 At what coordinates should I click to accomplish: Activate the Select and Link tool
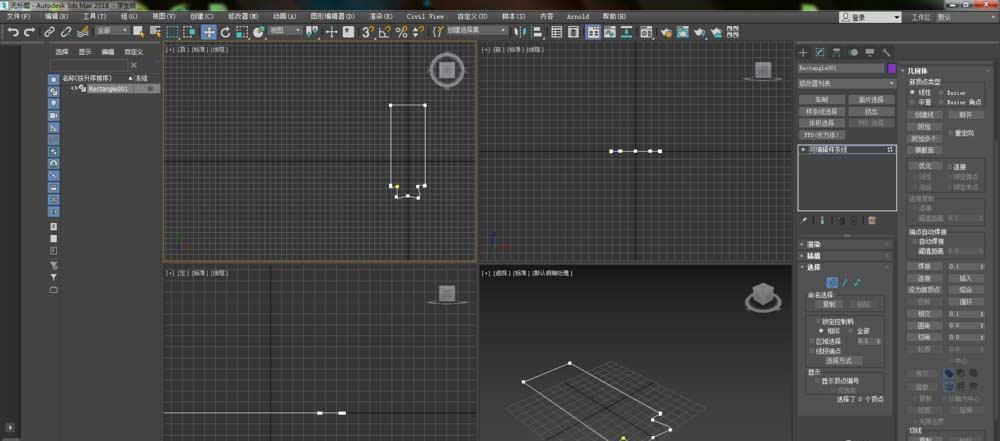(49, 32)
